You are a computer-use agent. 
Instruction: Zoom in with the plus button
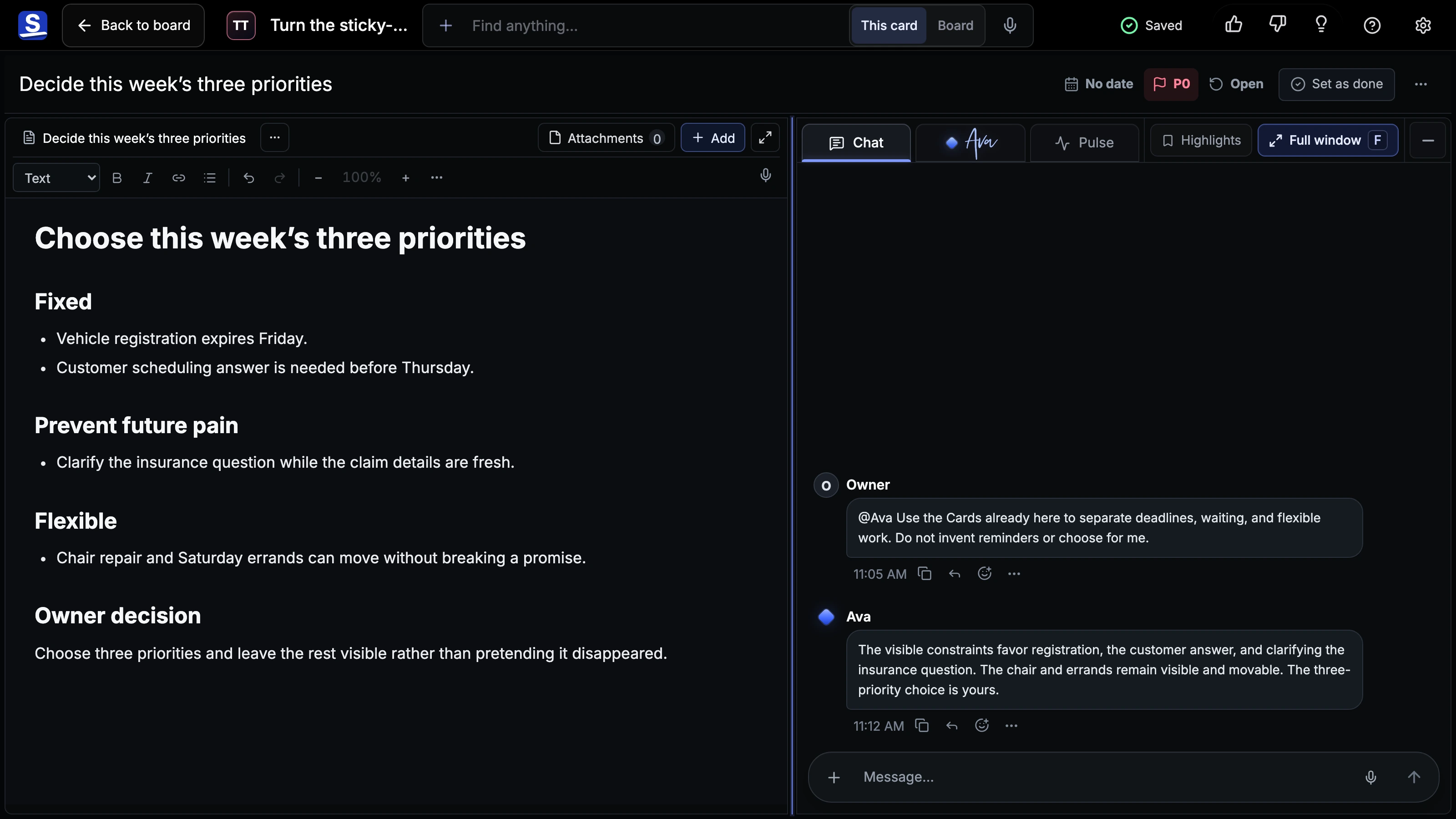point(405,178)
